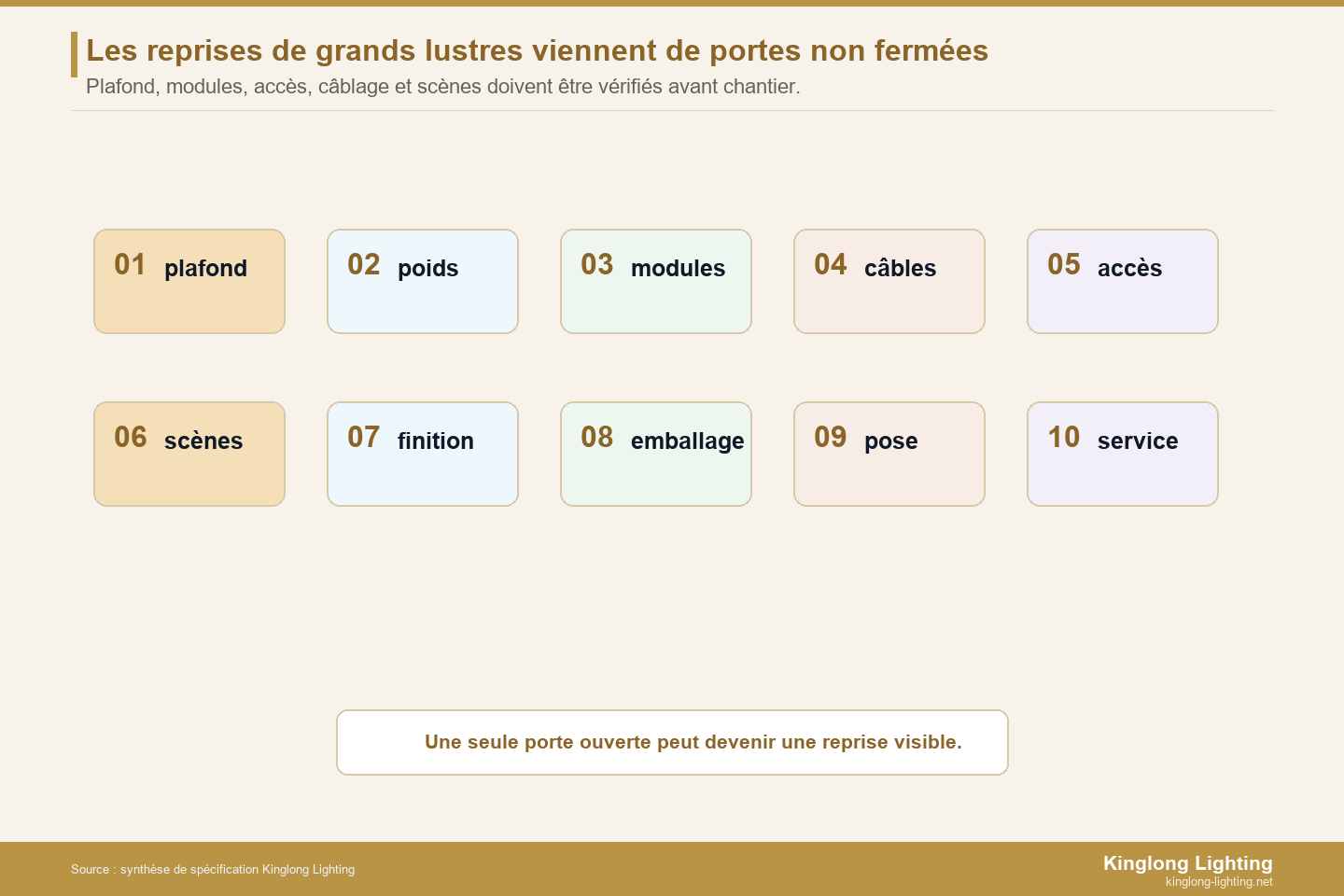Choose the 04 câbles card
Image resolution: width=1344 pixels, height=896 pixels.
tap(889, 281)
